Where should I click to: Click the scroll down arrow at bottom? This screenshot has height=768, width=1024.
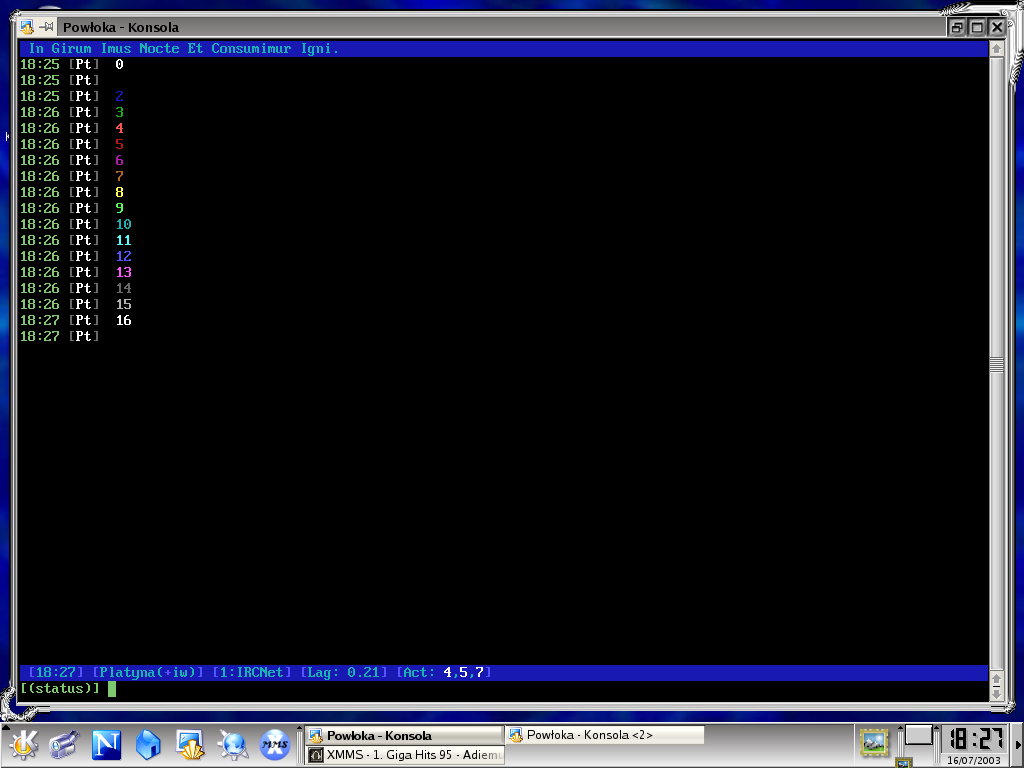pyautogui.click(x=996, y=695)
